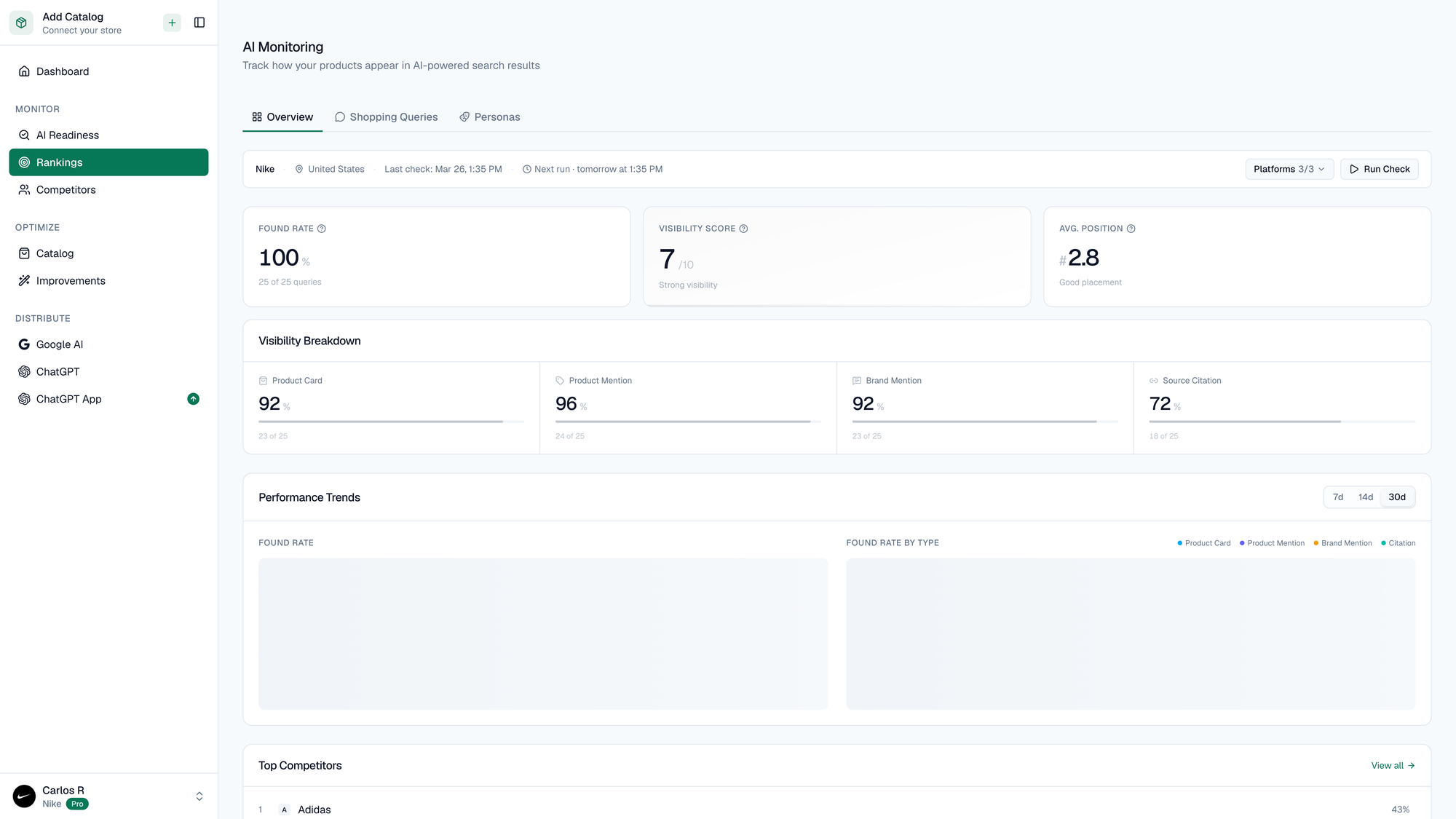This screenshot has width=1456, height=819.
Task: Expand the Carlos R account switcher
Action: (199, 796)
